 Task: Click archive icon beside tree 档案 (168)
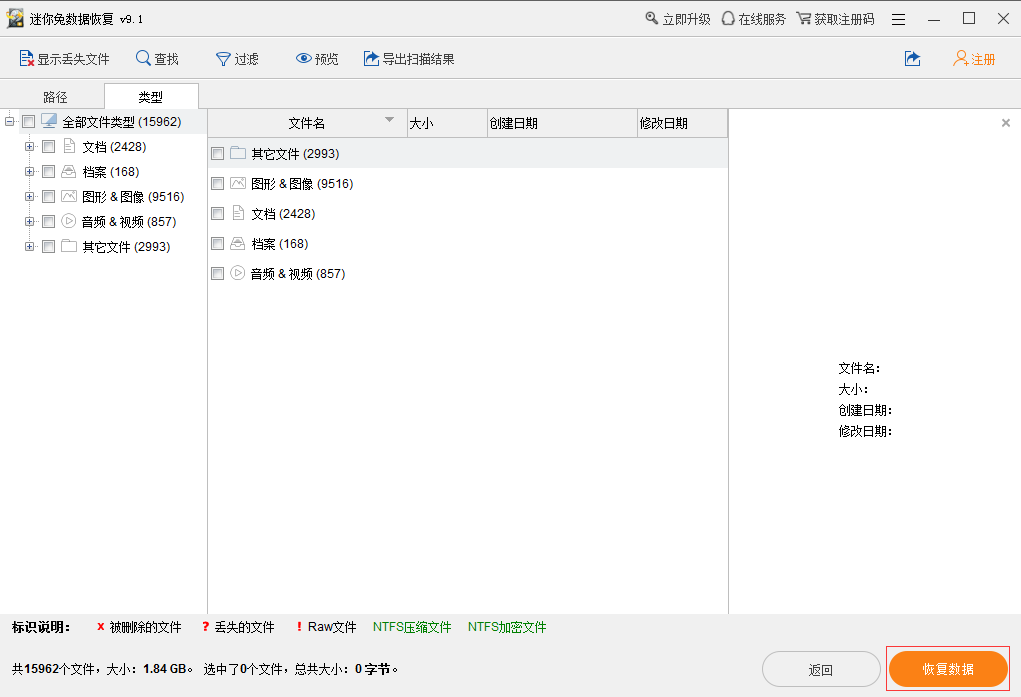[x=68, y=171]
